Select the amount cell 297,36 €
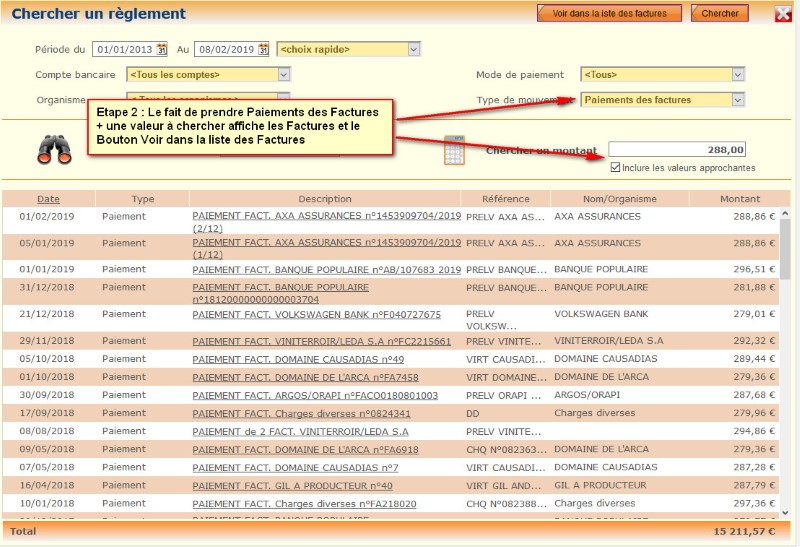800x547 pixels. point(754,503)
